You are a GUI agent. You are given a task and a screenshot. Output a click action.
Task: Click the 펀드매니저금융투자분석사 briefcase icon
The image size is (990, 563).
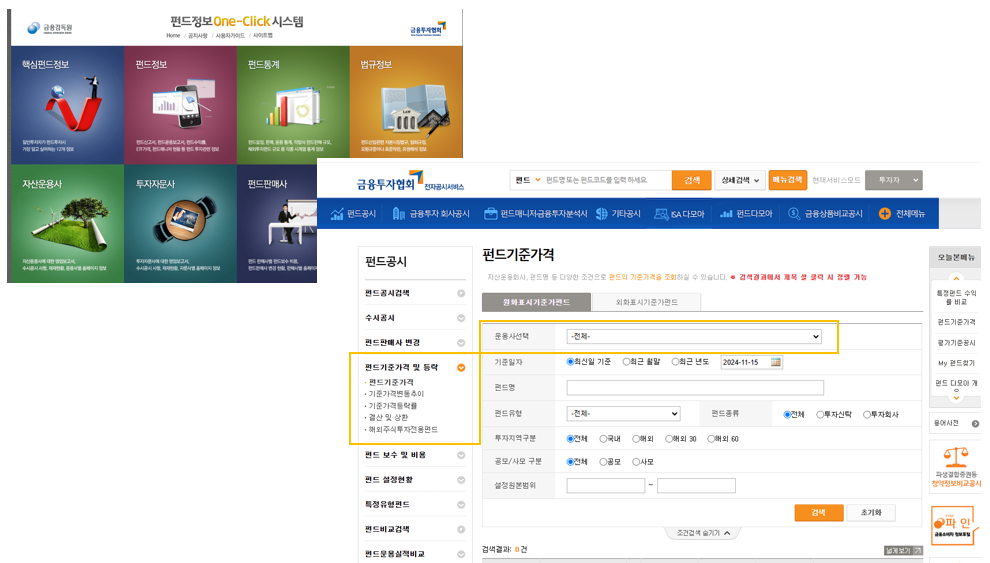point(490,214)
